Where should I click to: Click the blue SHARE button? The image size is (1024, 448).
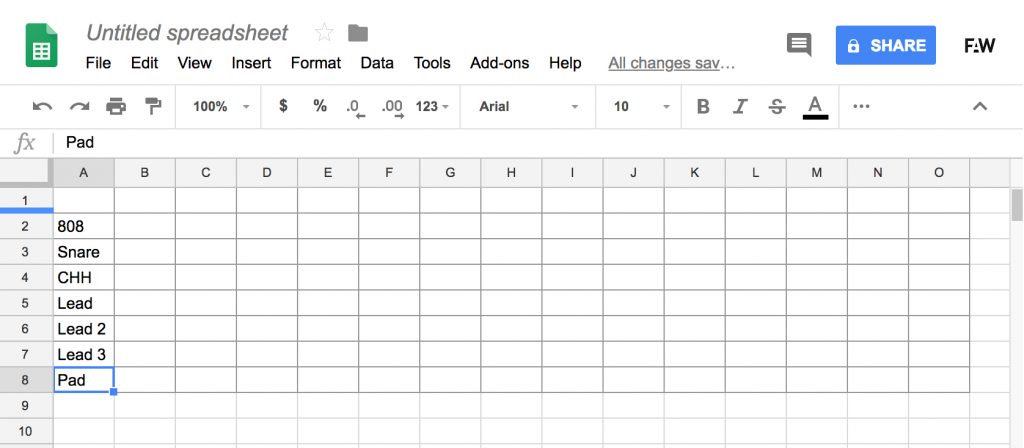886,45
